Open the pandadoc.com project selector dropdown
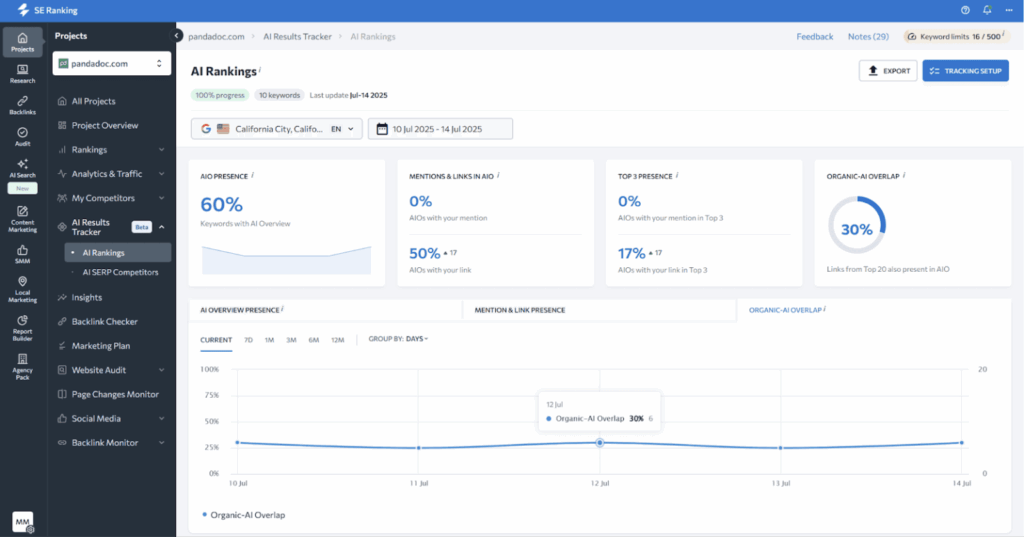1024x537 pixels. [110, 64]
